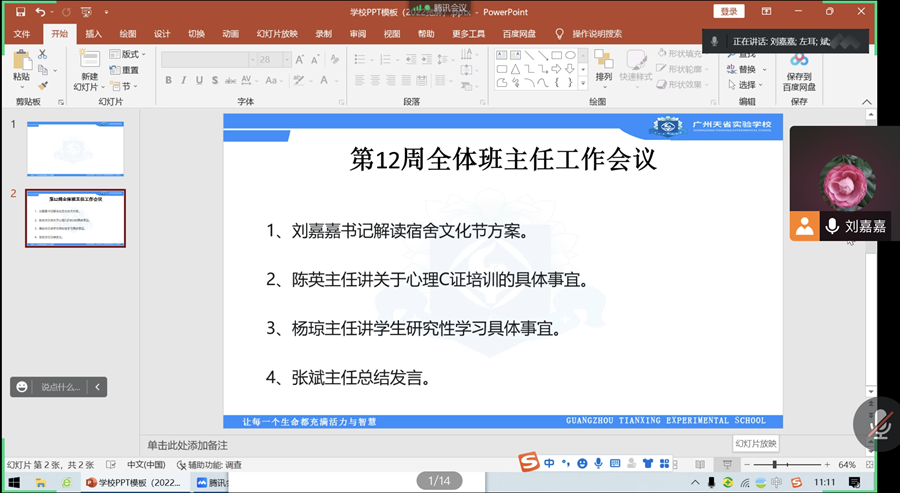The image size is (900, 493).
Task: Click the Align Right paragraph icon
Action: coord(391,80)
